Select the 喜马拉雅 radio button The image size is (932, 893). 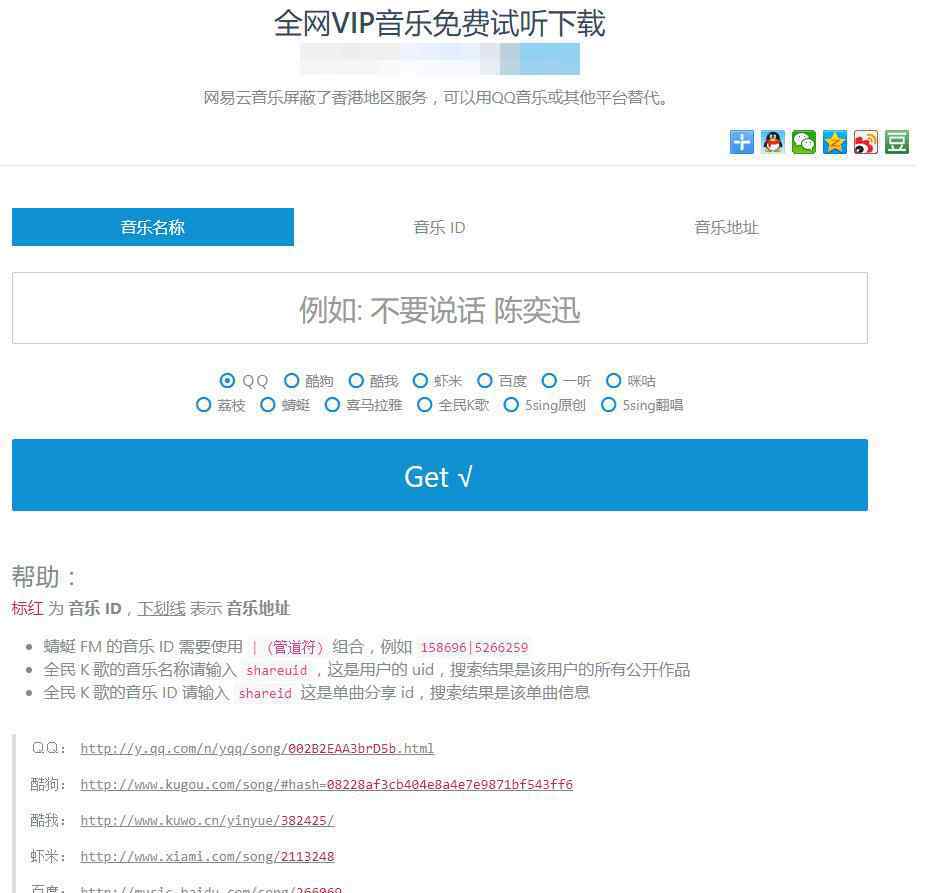point(332,405)
